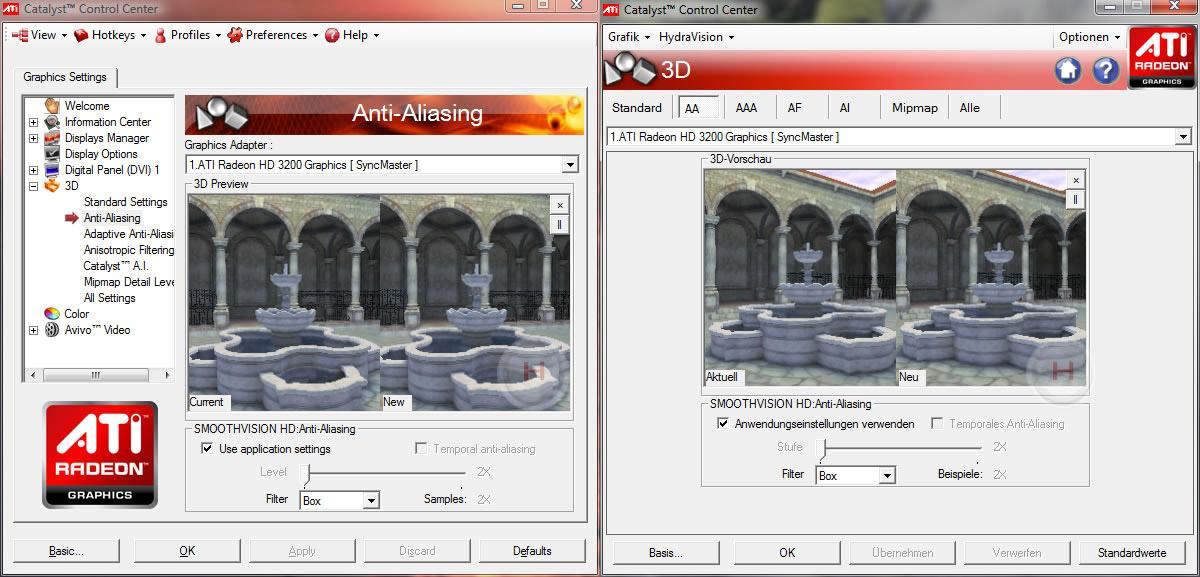Click the Basic... button

66,551
